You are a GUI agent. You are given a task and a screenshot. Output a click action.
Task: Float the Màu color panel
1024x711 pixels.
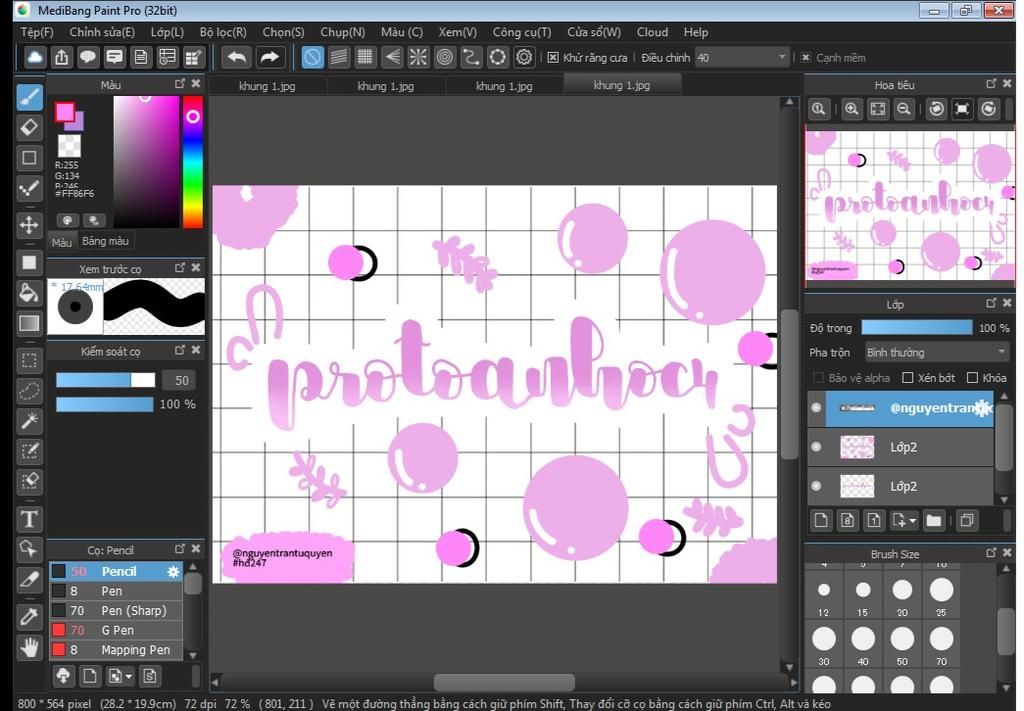(180, 84)
